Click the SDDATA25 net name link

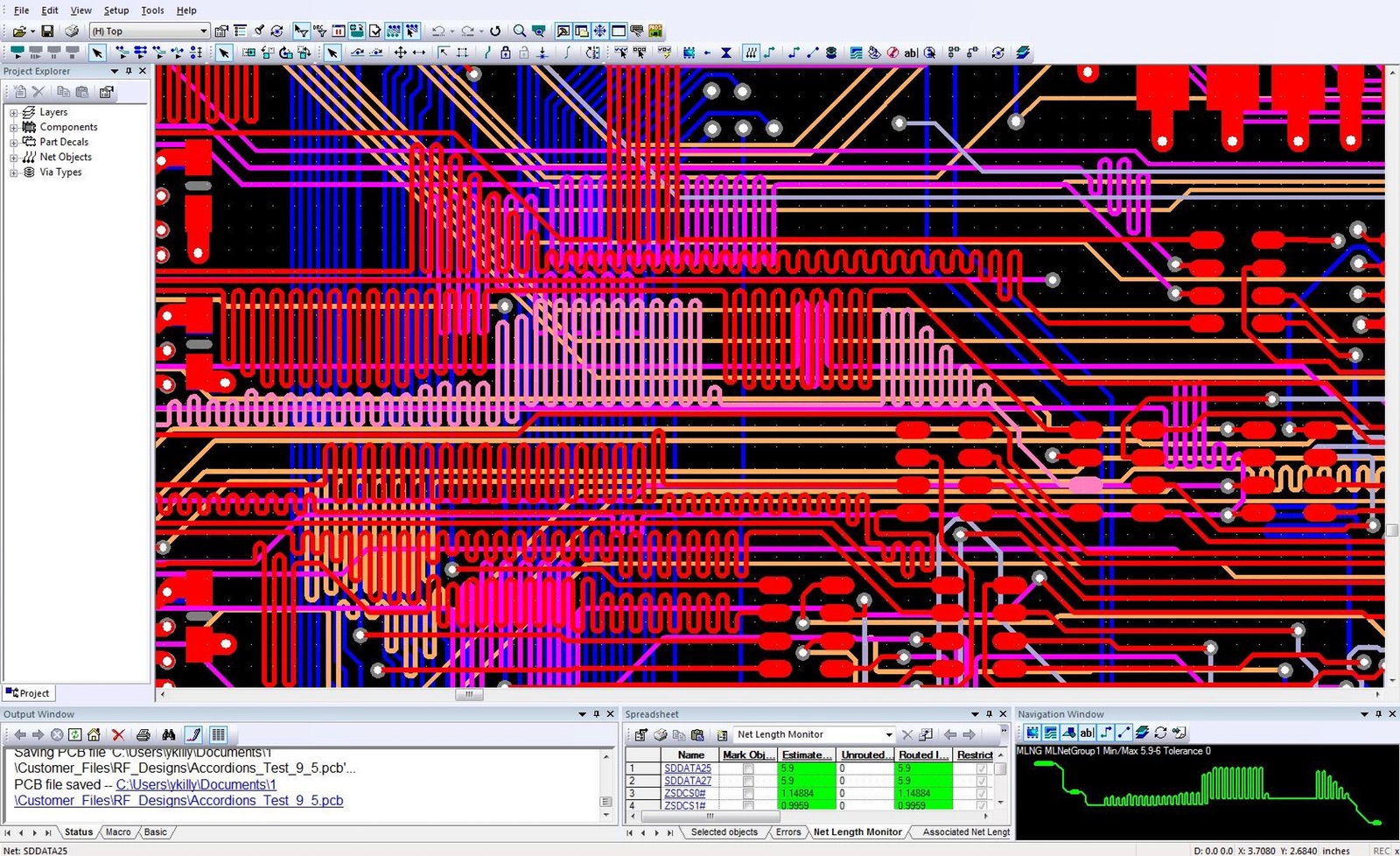tap(688, 768)
